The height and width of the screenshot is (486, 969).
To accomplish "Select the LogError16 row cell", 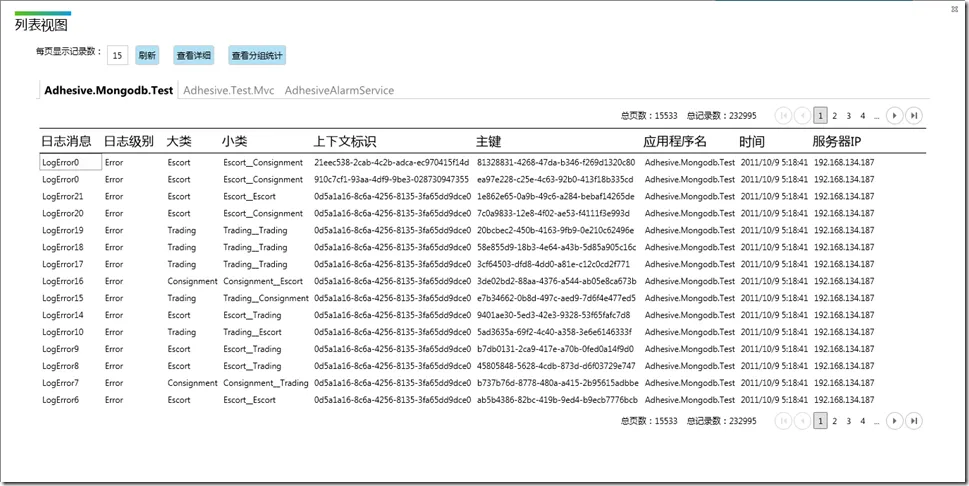I will [x=63, y=281].
